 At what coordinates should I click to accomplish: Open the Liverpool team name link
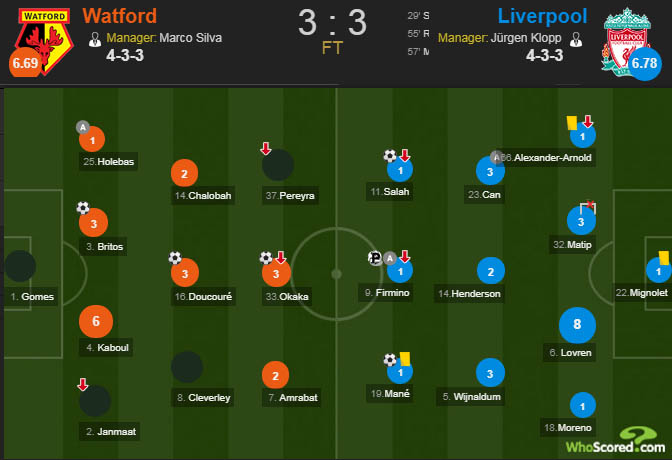pyautogui.click(x=542, y=16)
